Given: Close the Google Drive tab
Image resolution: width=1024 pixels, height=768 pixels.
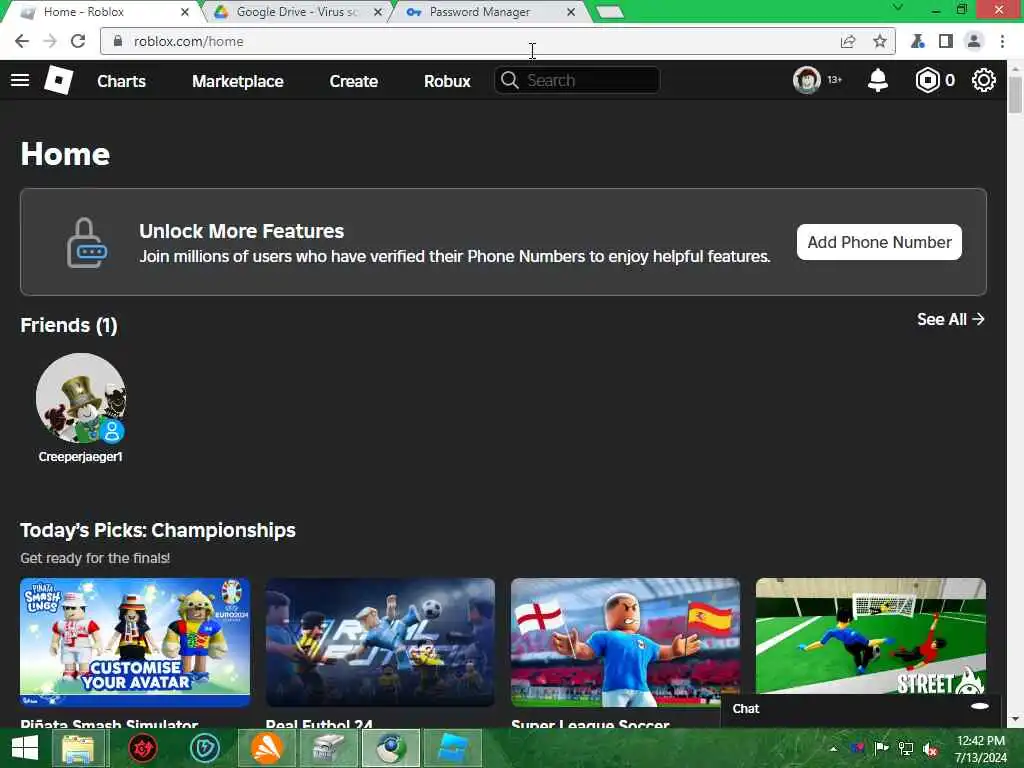Looking at the screenshot, I should pyautogui.click(x=377, y=12).
